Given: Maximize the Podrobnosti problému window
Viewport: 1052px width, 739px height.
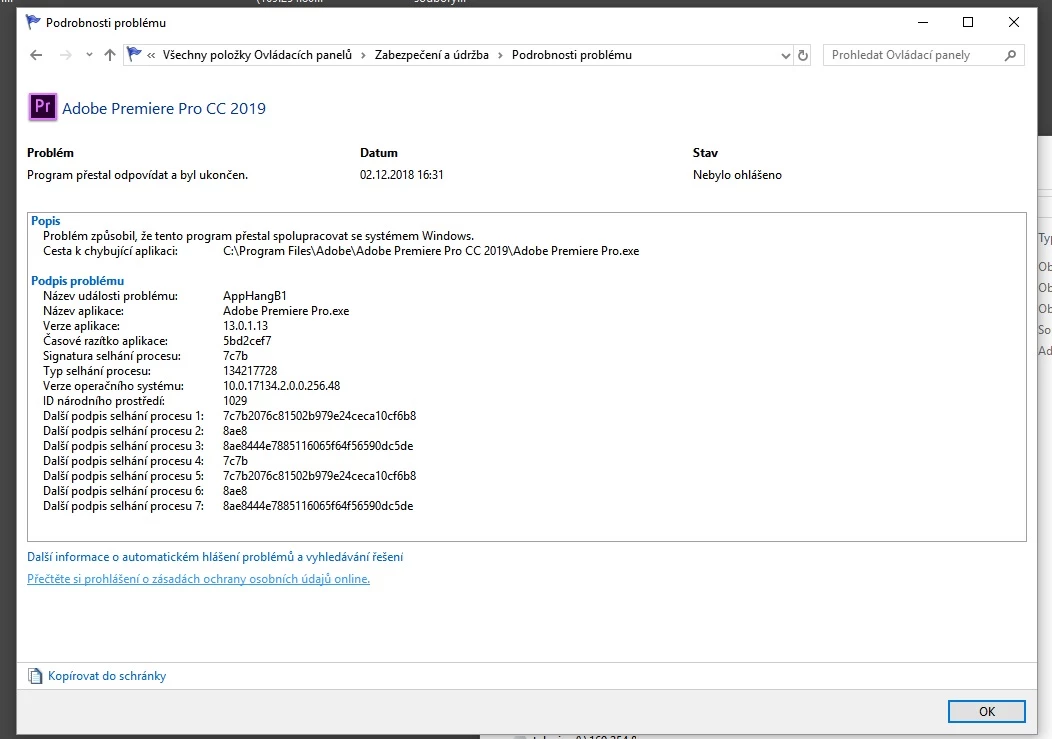Looking at the screenshot, I should pos(967,22).
